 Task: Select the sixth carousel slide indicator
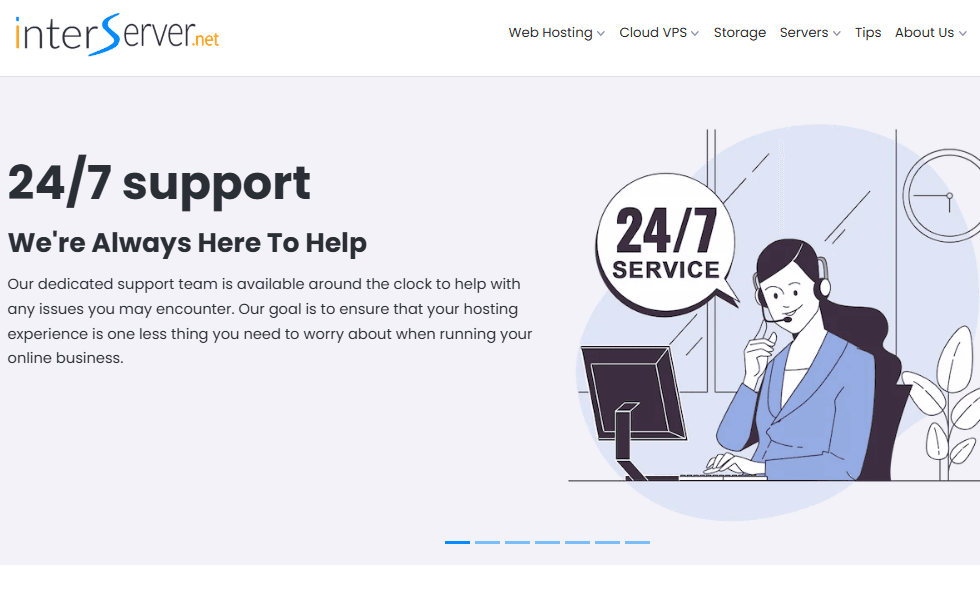point(608,542)
